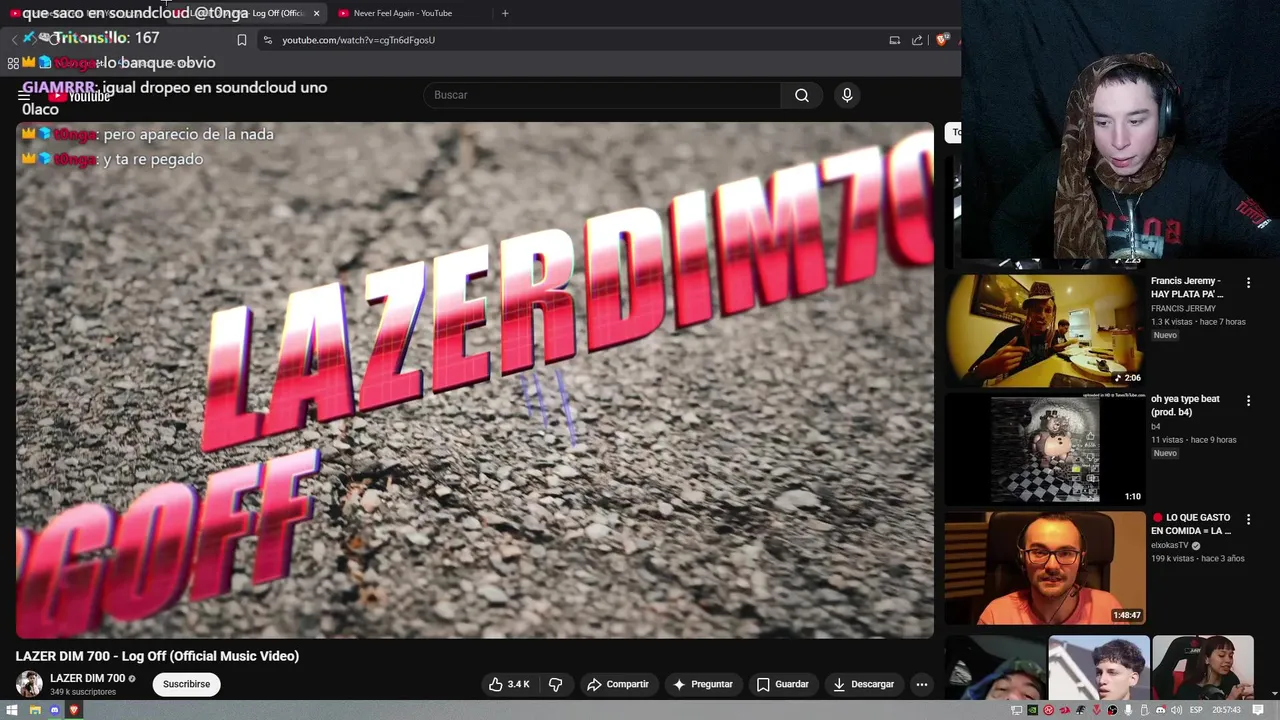The image size is (1280, 720).
Task: Open LAZER DIM 700 channel name link
Action: point(88,678)
